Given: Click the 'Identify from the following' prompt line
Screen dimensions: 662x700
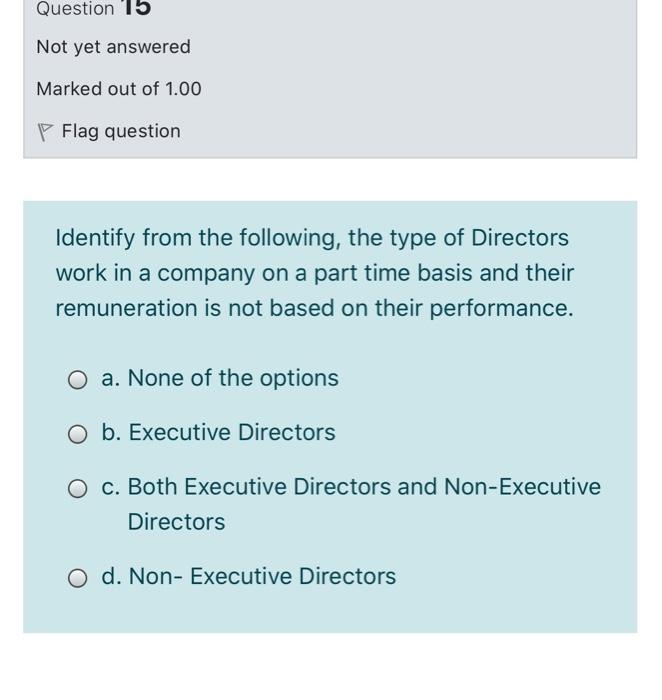Looking at the screenshot, I should click(x=312, y=238).
